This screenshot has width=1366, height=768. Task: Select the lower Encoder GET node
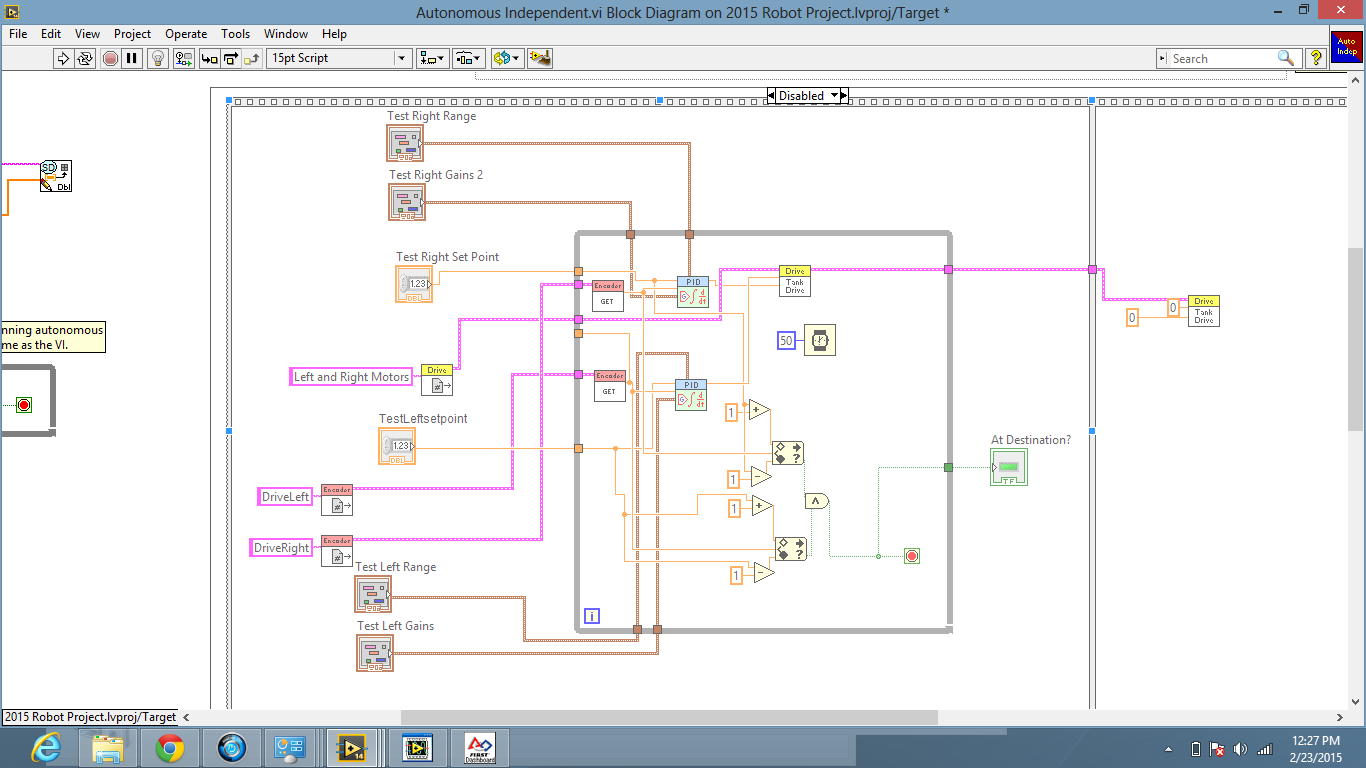(x=610, y=386)
